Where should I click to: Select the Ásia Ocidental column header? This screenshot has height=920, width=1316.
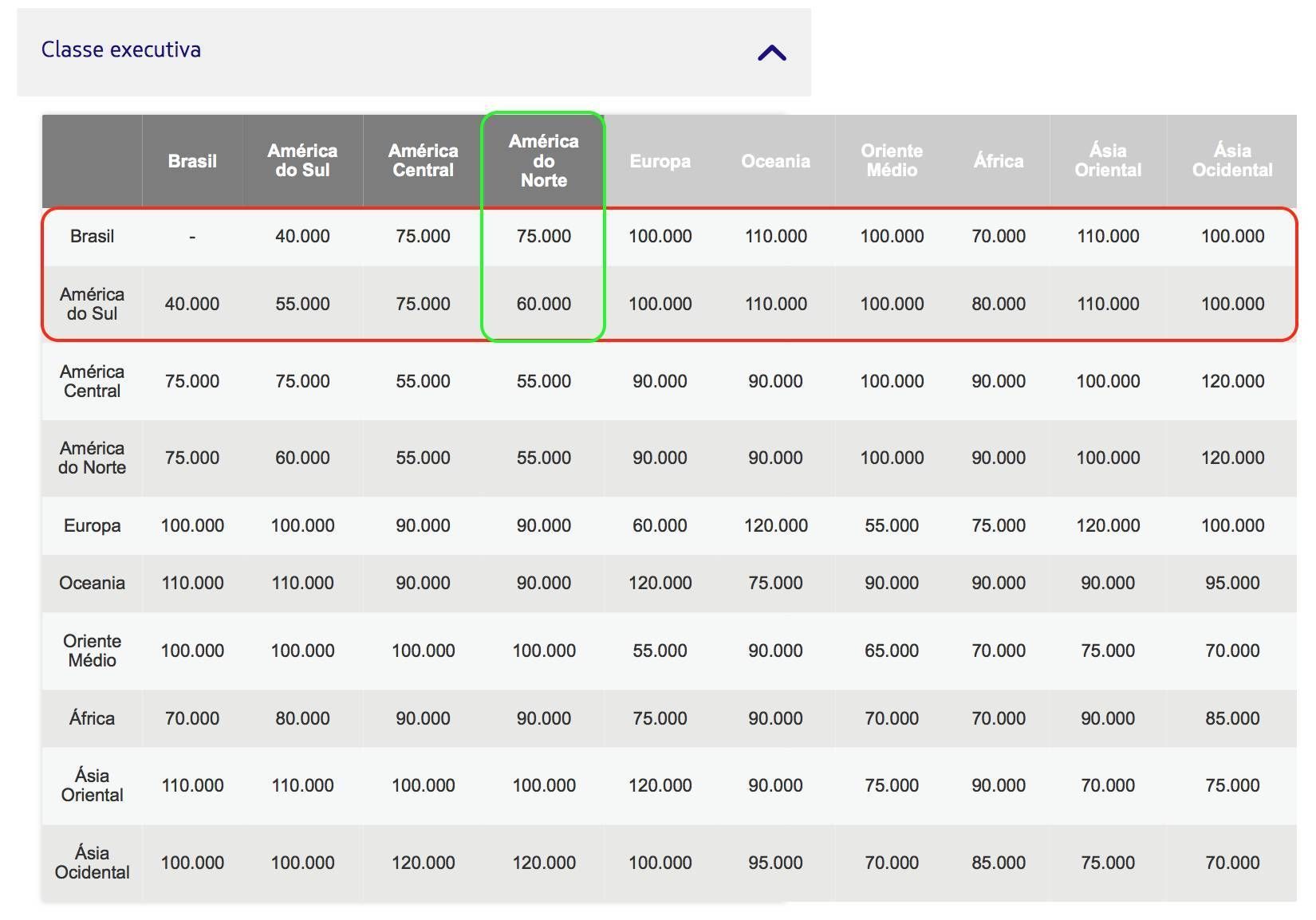click(1232, 160)
